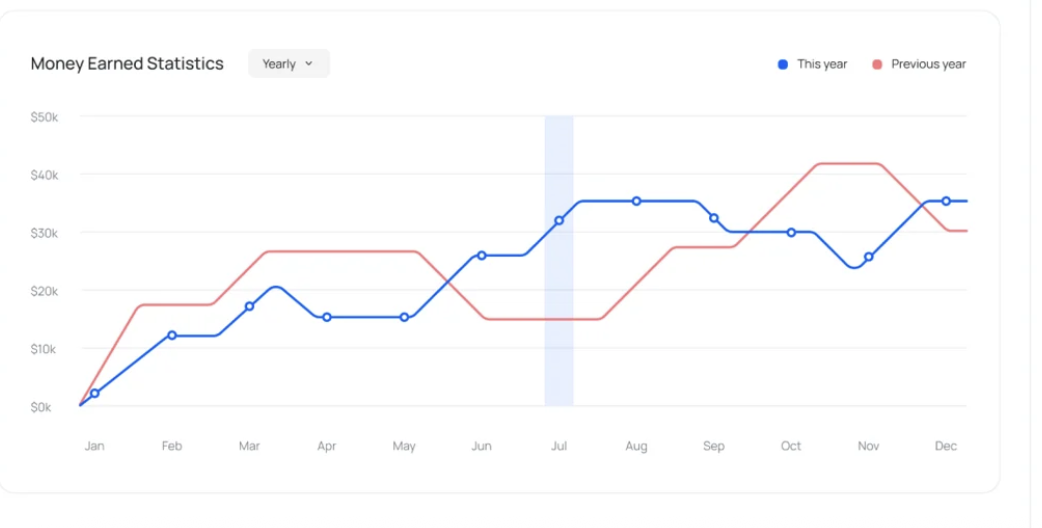
Task: Click the red Previous year legend dot
Action: point(877,64)
